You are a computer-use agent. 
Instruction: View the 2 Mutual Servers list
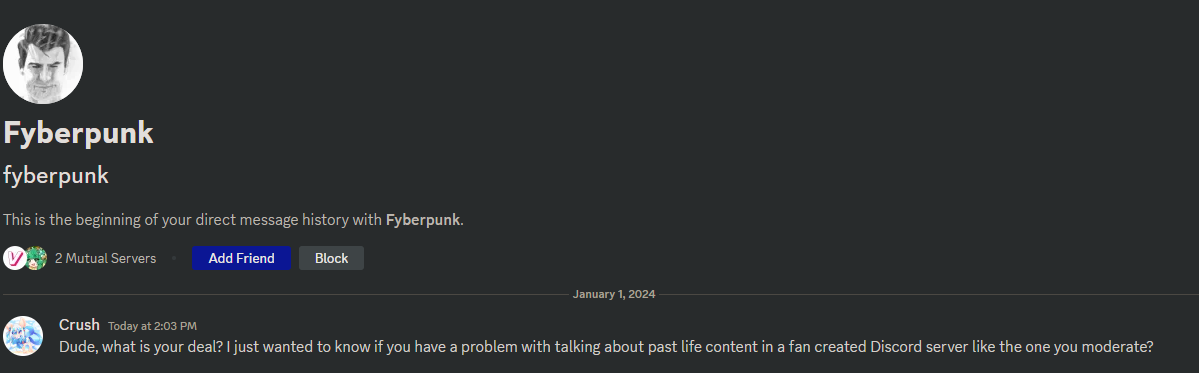tap(106, 258)
